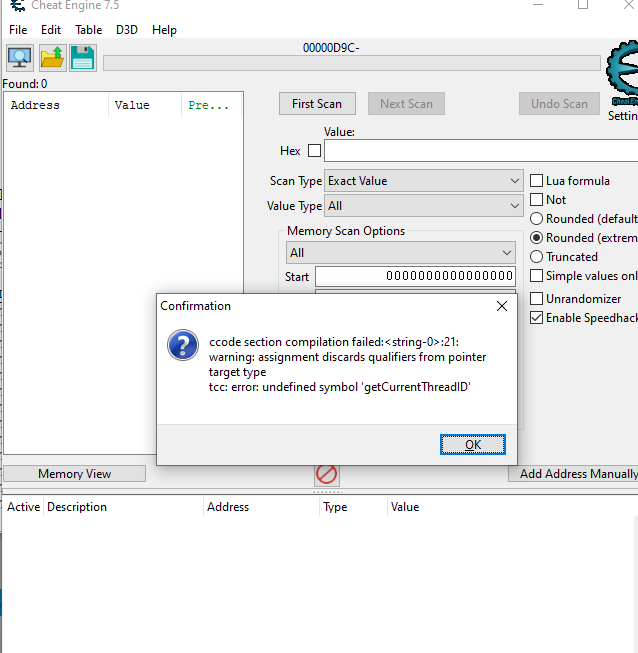Open the File menu
Screen dimensions: 638x653
(x=18, y=30)
